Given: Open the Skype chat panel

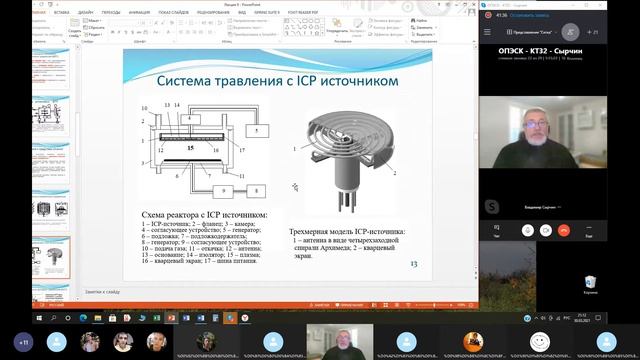Looking at the screenshot, I should point(497,231).
